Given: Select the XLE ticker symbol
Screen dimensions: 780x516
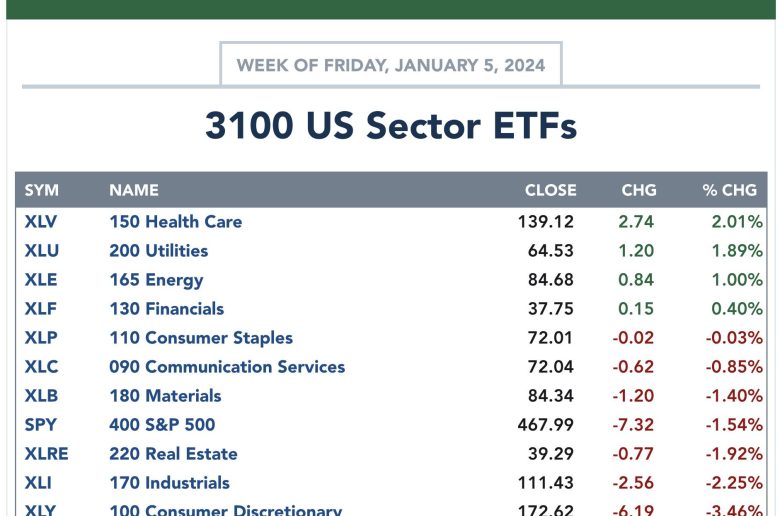Looking at the screenshot, I should pyautogui.click(x=41, y=280).
